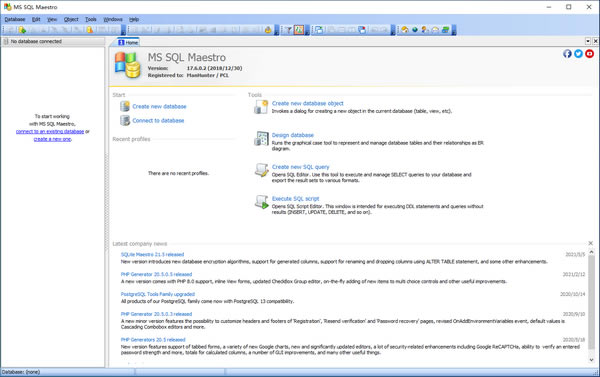Screen dimensions: 600x377
Task: Click the yellow home-page toolbar icon
Action: click(x=405, y=30)
